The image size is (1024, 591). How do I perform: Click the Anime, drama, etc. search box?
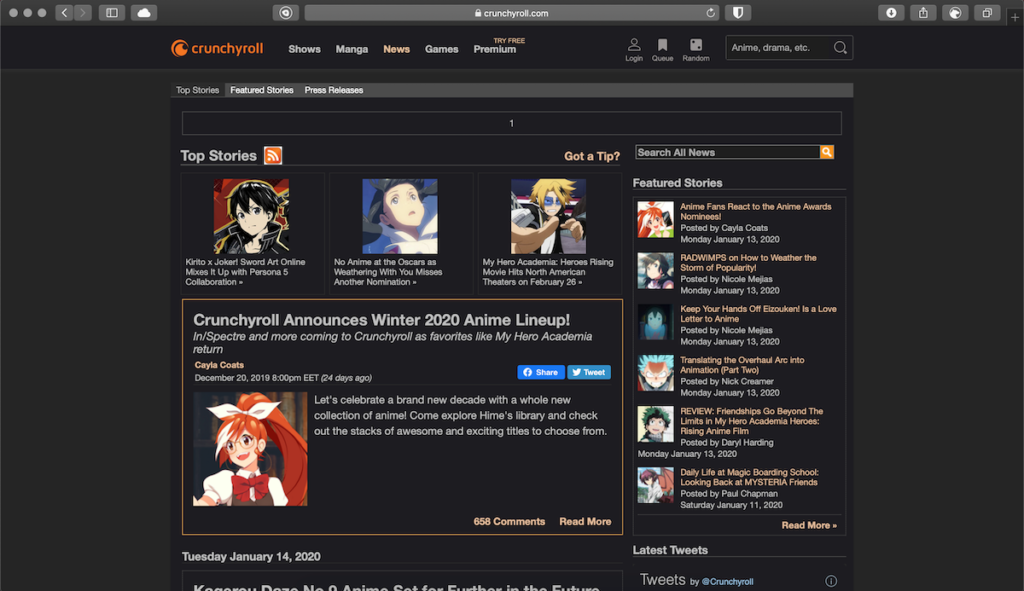point(780,47)
